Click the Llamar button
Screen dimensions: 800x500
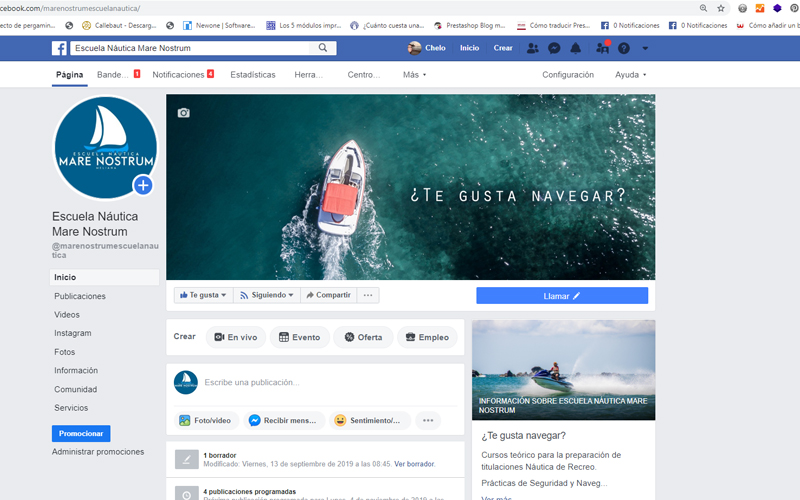tap(562, 296)
